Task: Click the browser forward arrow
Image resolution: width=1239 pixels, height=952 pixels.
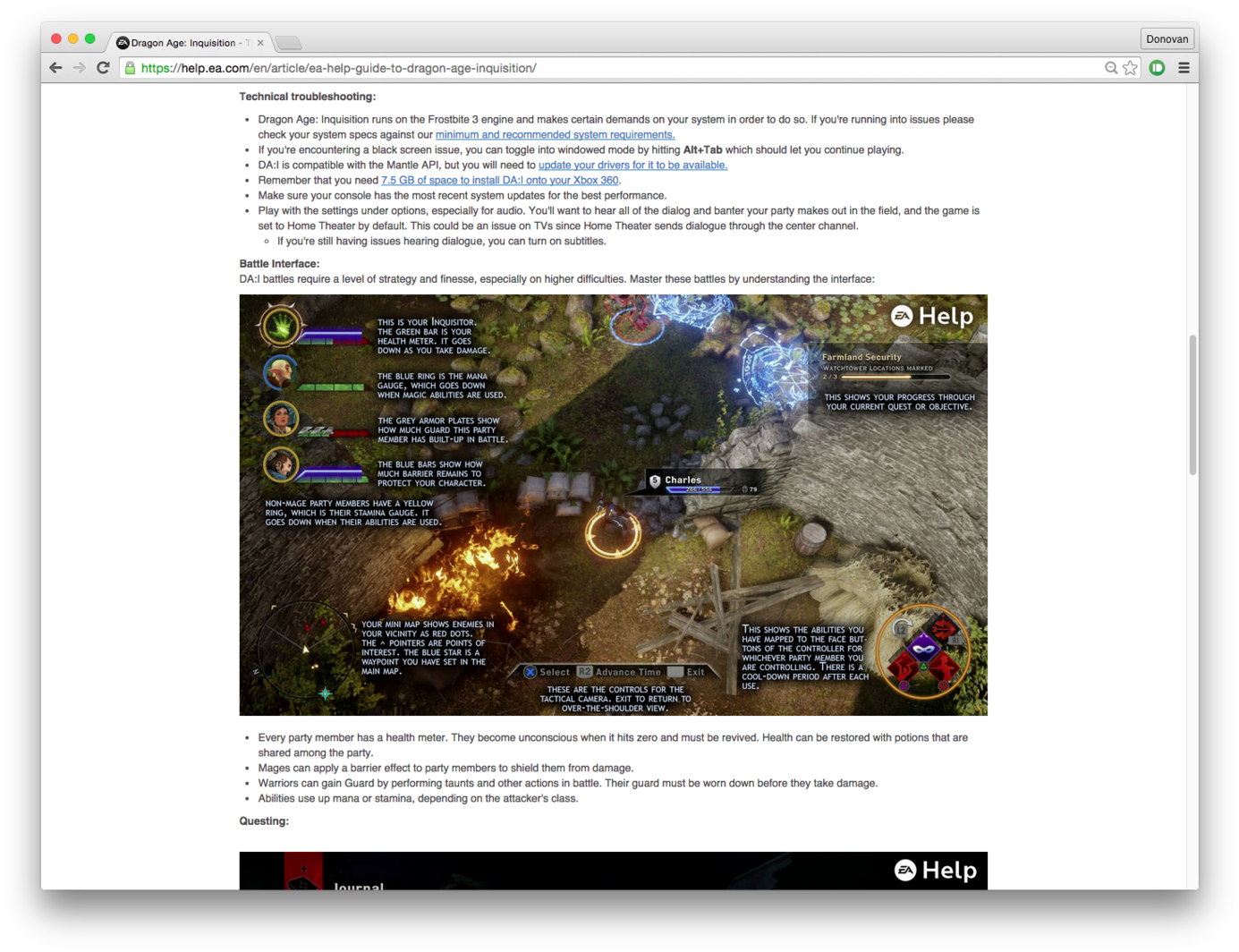Action: click(80, 68)
